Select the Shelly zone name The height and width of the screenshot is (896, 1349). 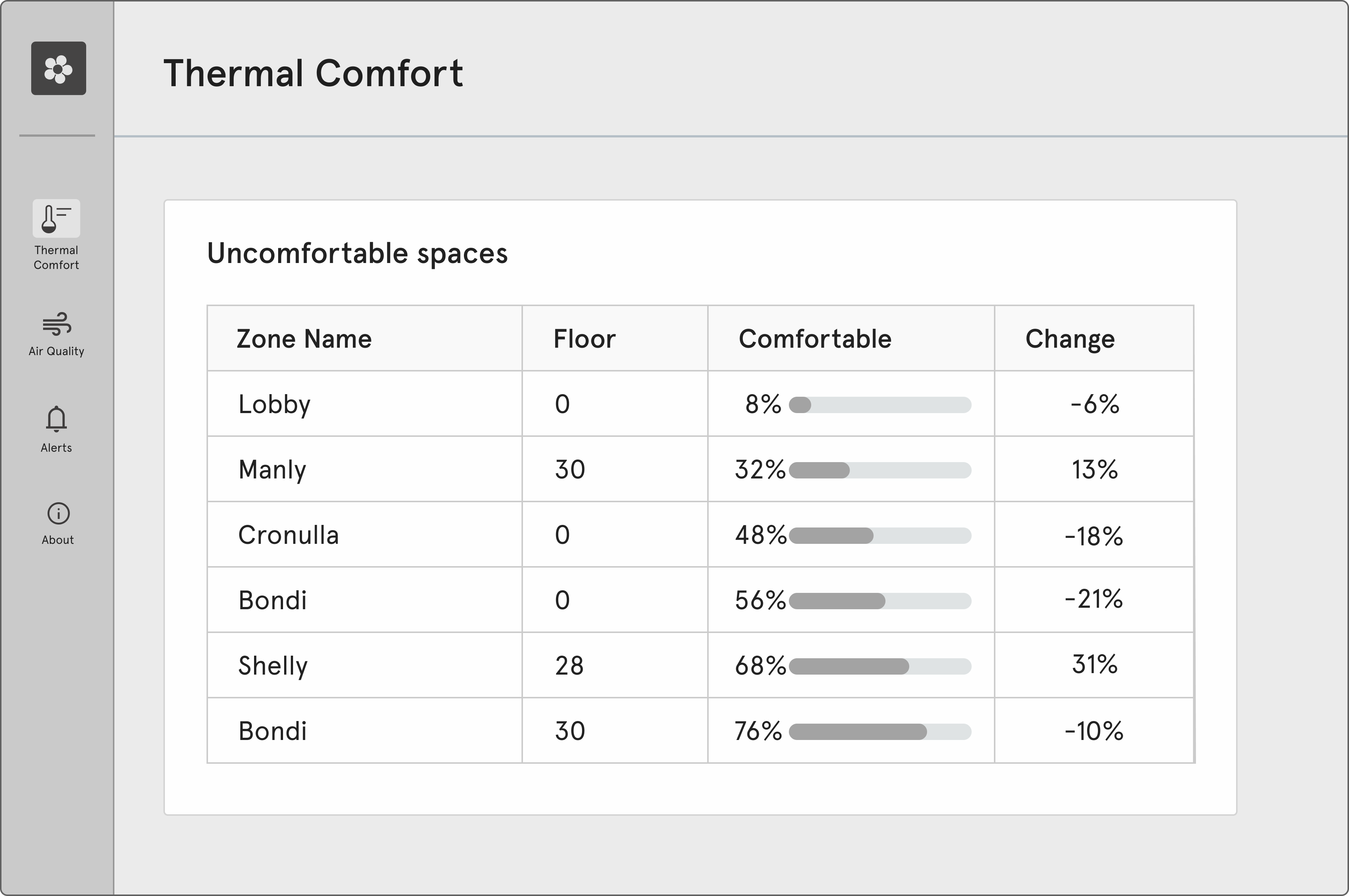273,666
